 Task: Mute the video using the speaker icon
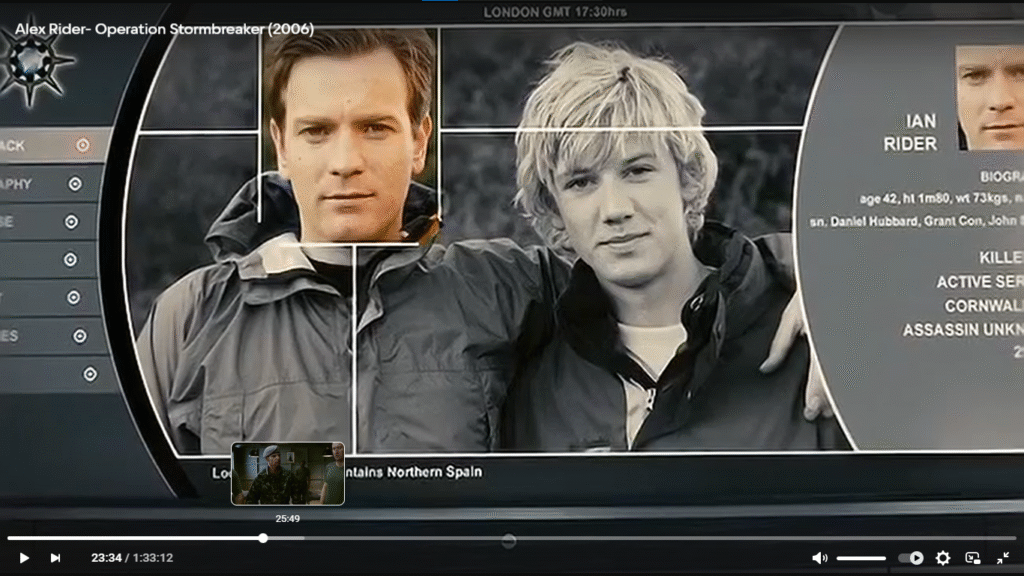[x=822, y=558]
